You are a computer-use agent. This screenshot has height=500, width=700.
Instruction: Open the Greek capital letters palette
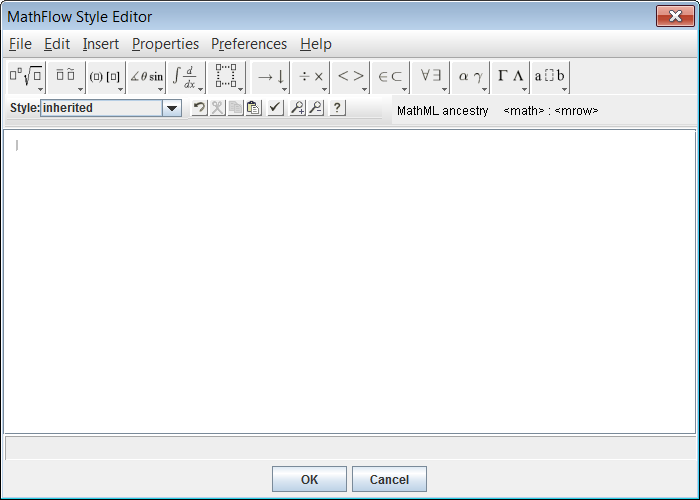(x=510, y=76)
